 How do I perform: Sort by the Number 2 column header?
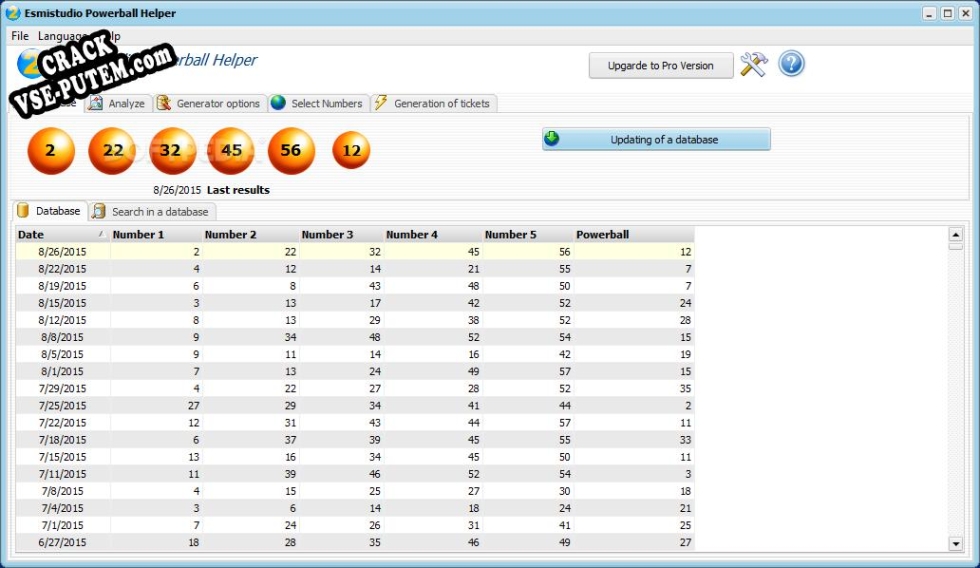pyautogui.click(x=251, y=234)
